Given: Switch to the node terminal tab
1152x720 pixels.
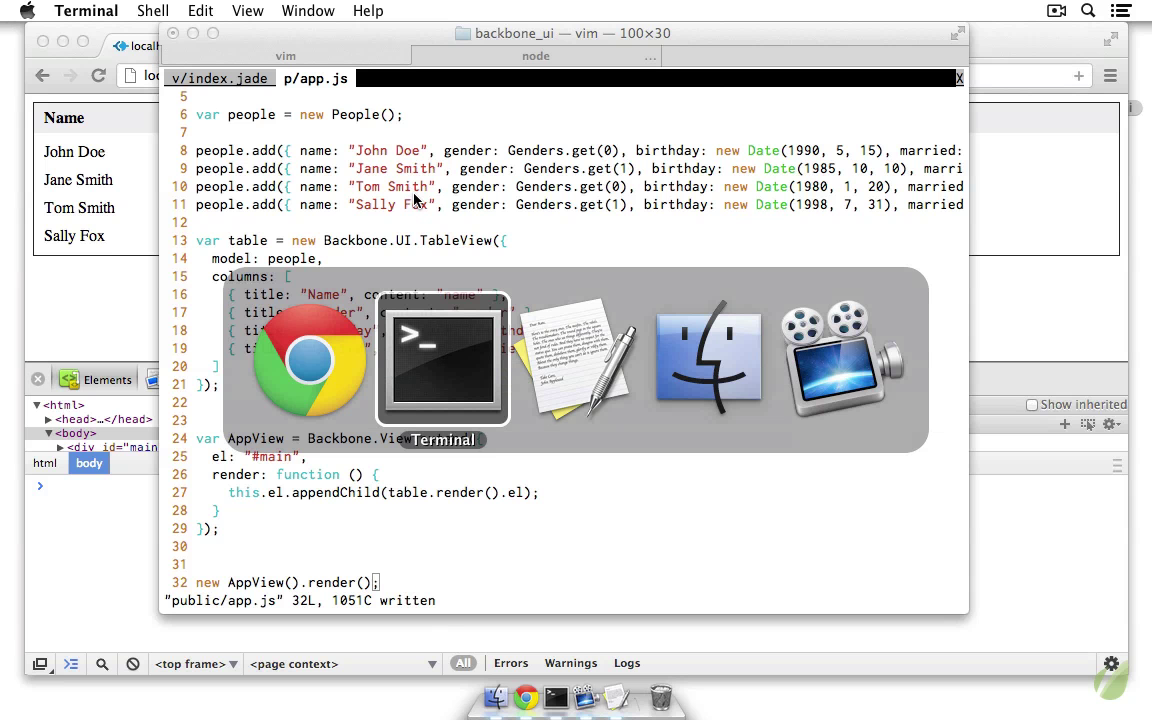Looking at the screenshot, I should pos(536,56).
